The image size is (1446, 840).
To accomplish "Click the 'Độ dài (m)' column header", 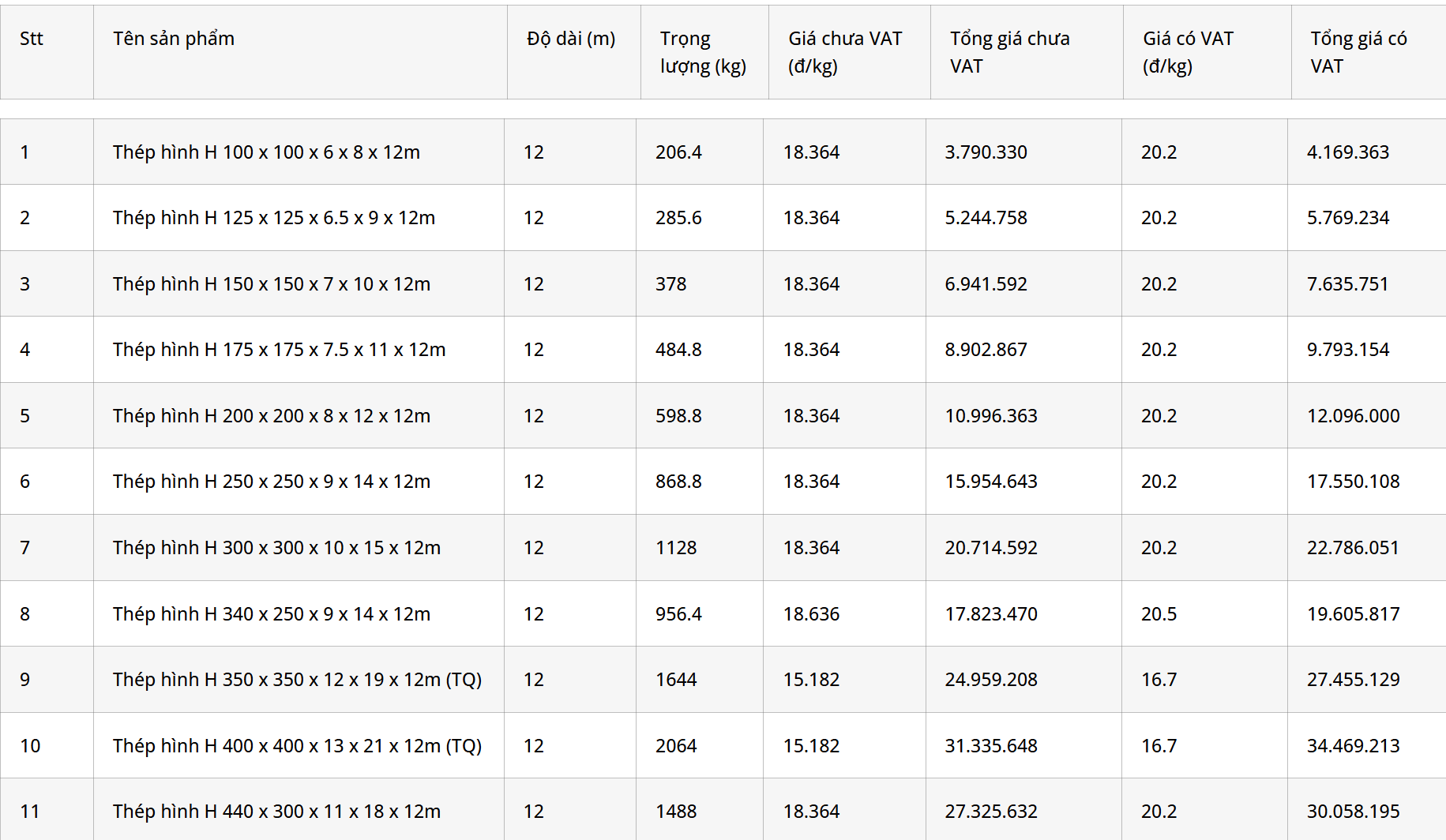I will 571,39.
